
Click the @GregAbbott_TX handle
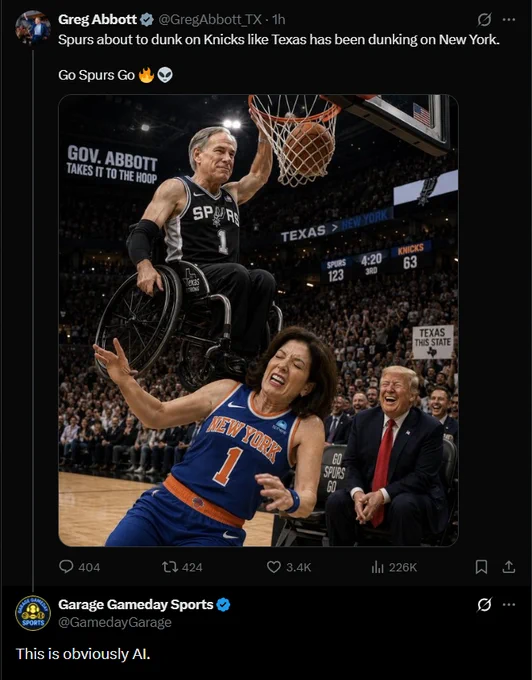click(x=210, y=20)
